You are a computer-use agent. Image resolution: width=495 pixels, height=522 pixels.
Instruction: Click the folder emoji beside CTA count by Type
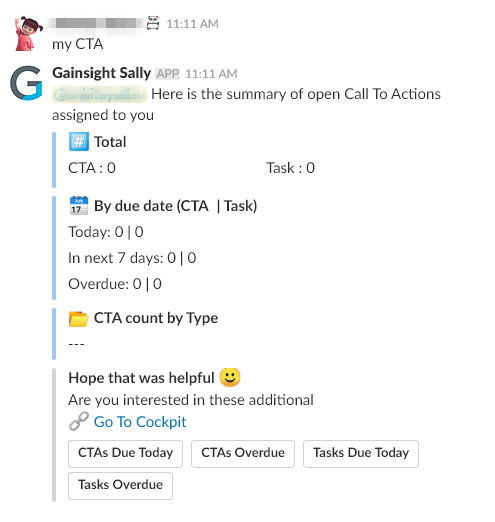point(79,318)
